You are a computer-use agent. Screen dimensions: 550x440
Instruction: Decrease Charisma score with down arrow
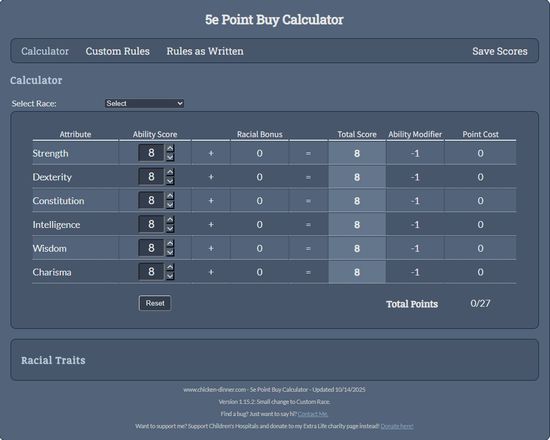170,276
